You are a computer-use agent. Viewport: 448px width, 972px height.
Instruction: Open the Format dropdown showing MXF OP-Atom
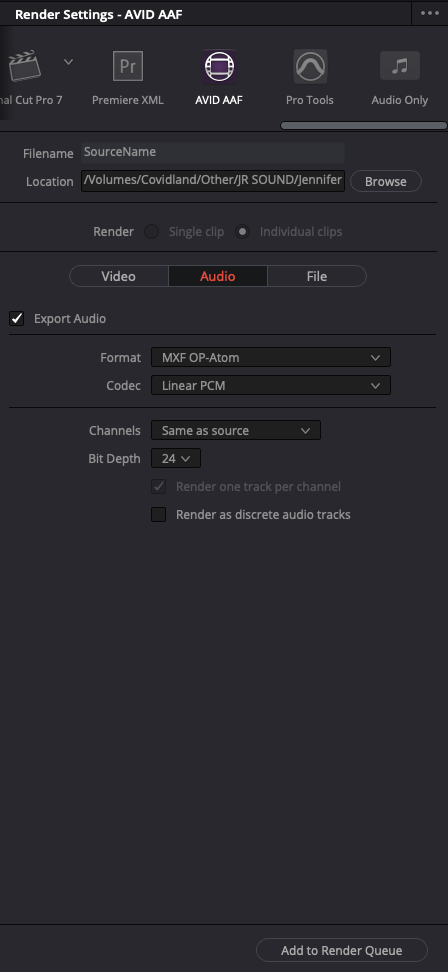(x=271, y=358)
